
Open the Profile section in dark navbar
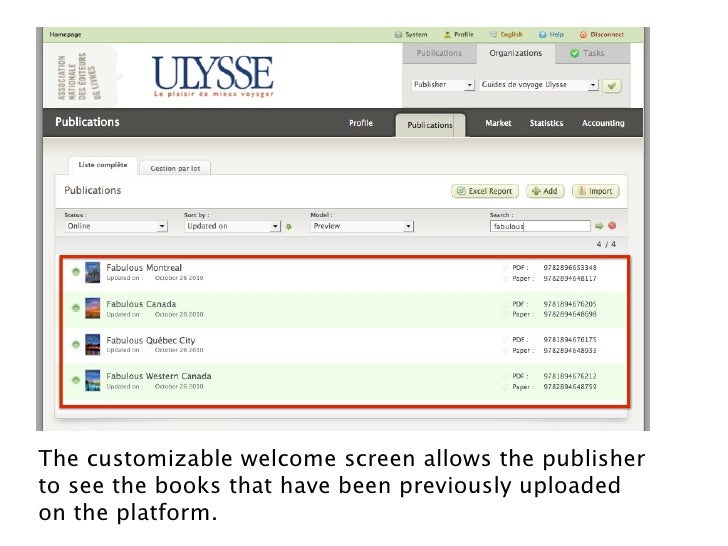click(361, 123)
